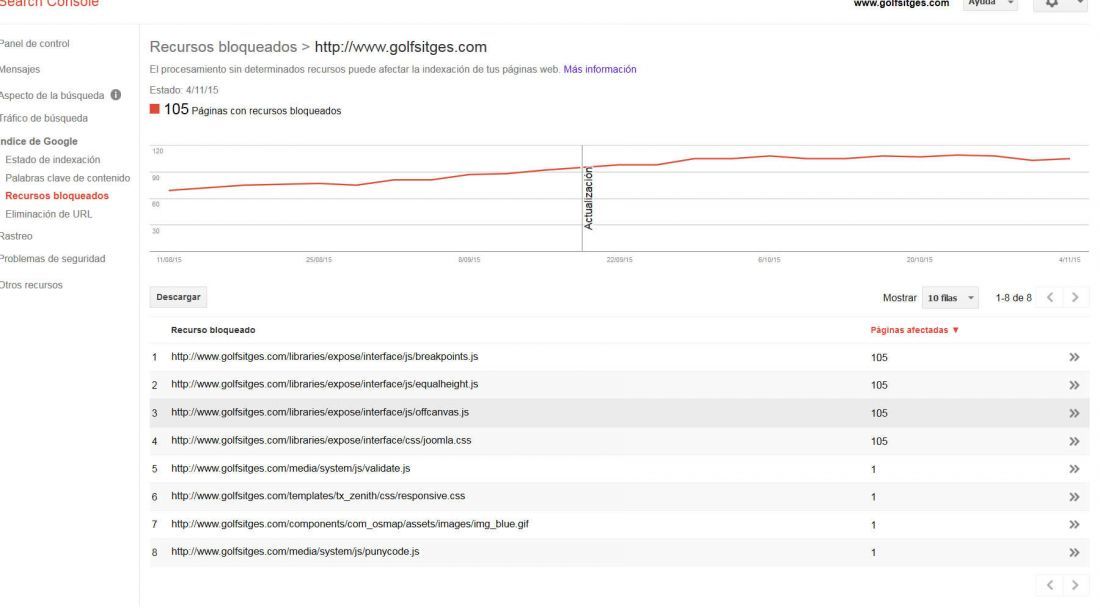Click Recurso bloqueado column header

pyautogui.click(x=213, y=330)
